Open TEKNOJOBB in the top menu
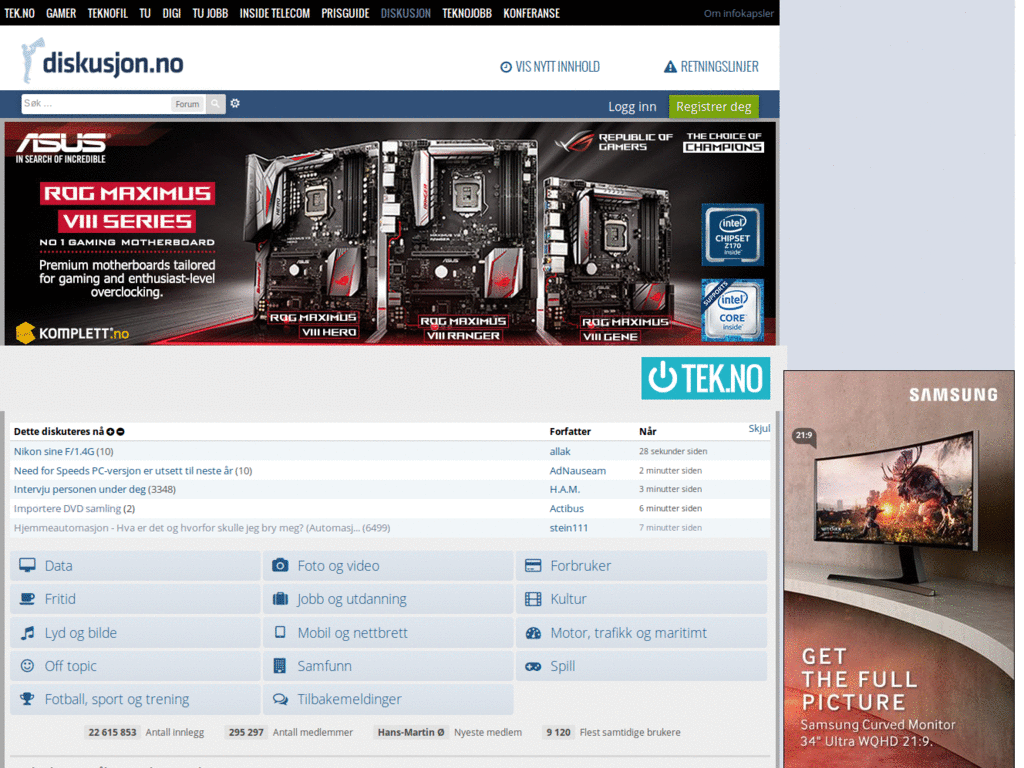This screenshot has width=1024, height=768. click(x=467, y=13)
